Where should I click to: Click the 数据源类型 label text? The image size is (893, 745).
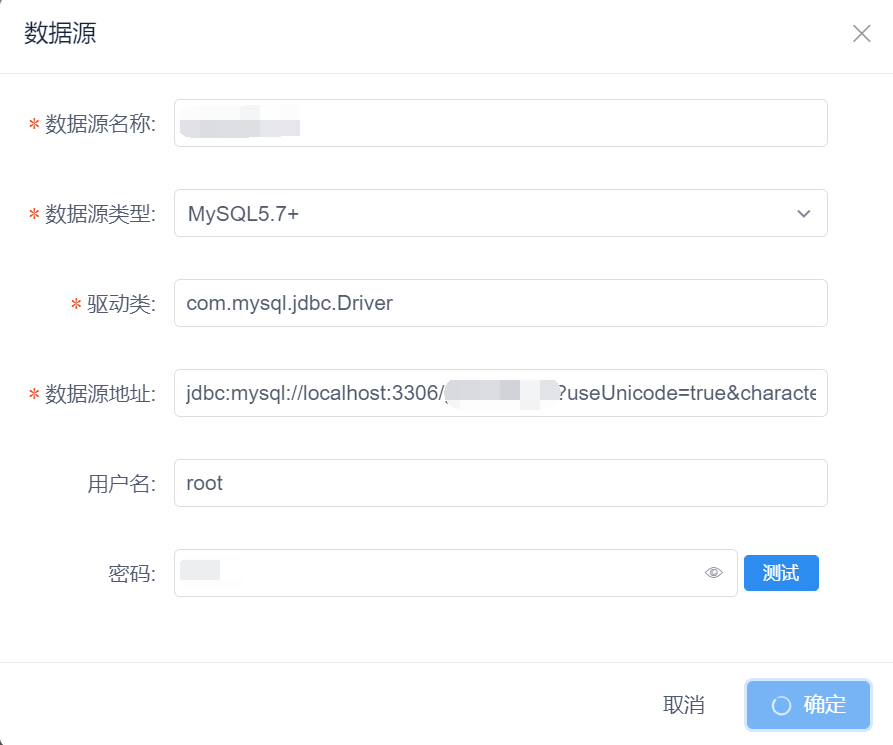click(100, 214)
